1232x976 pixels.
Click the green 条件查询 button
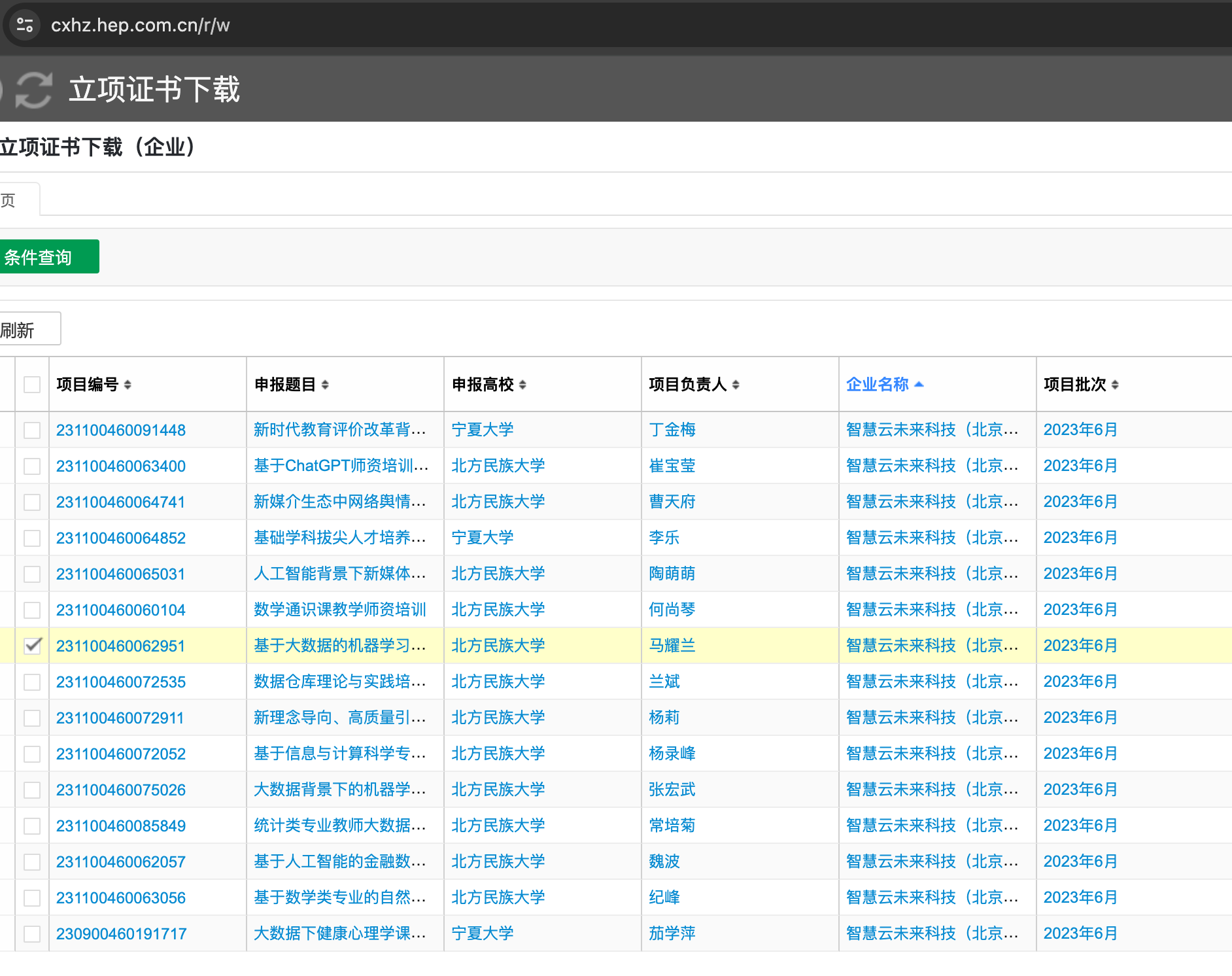click(48, 256)
